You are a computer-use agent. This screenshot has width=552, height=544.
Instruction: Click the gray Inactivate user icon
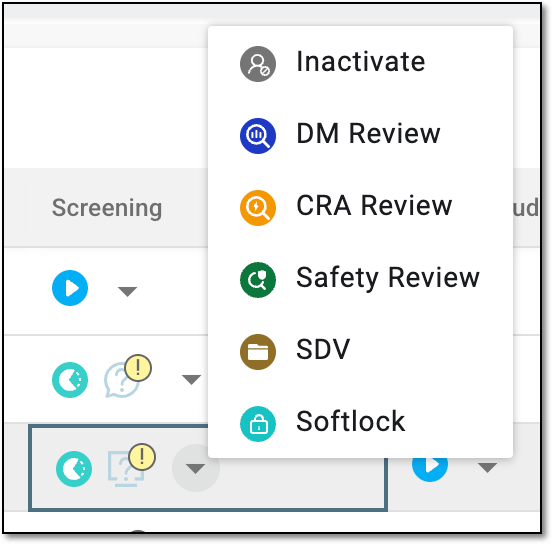pos(258,64)
